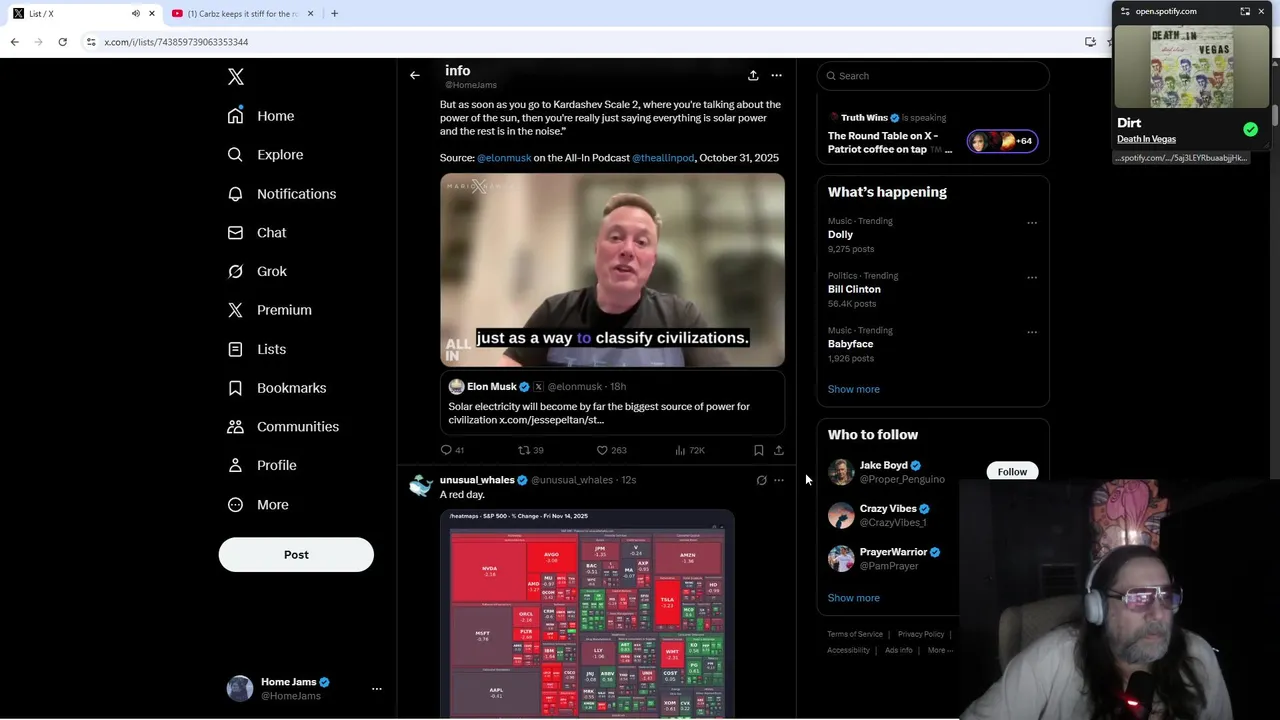Open Bill Clinton trend options
The height and width of the screenshot is (720, 1280).
pyautogui.click(x=1032, y=277)
